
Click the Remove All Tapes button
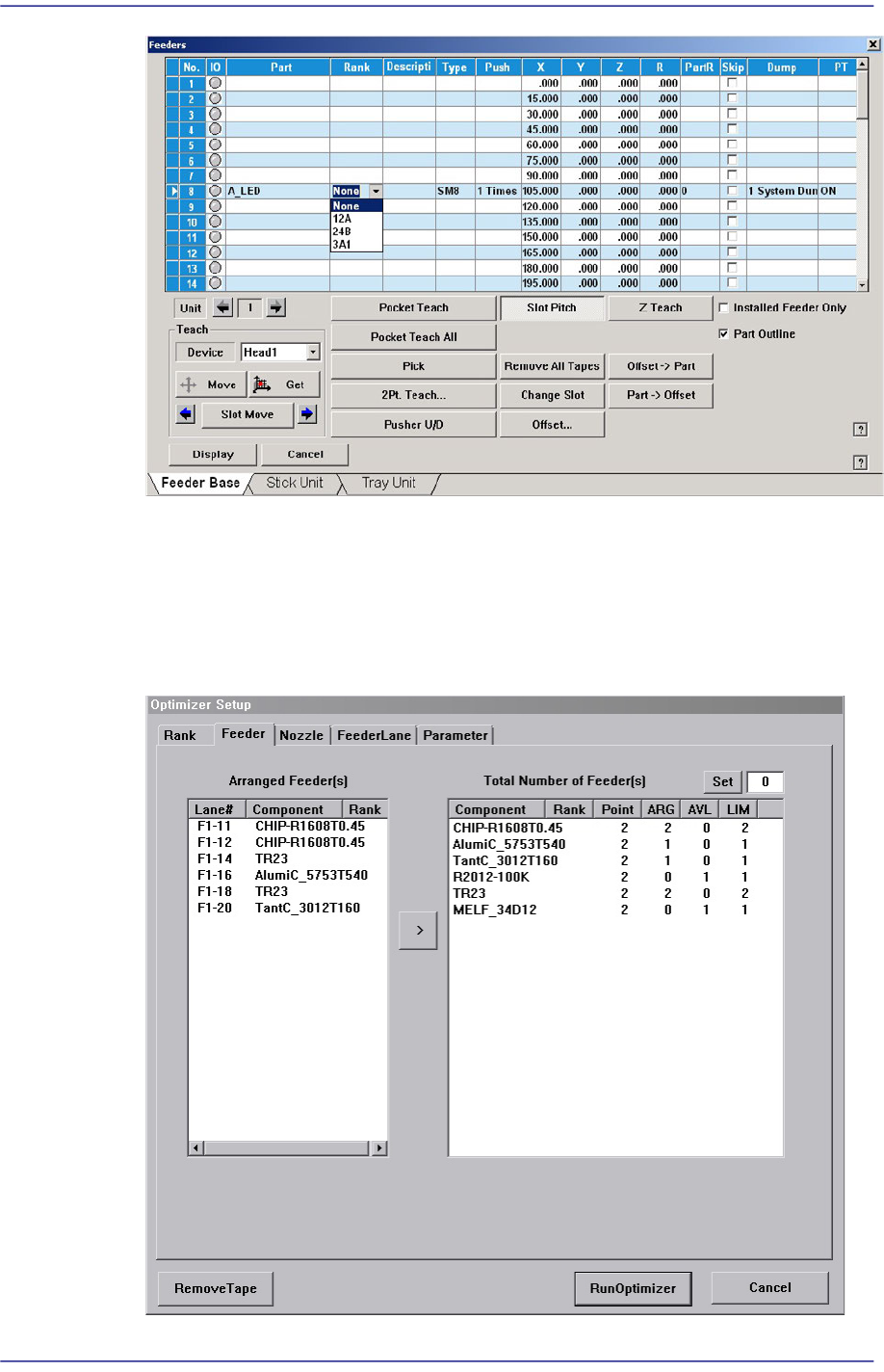click(552, 366)
